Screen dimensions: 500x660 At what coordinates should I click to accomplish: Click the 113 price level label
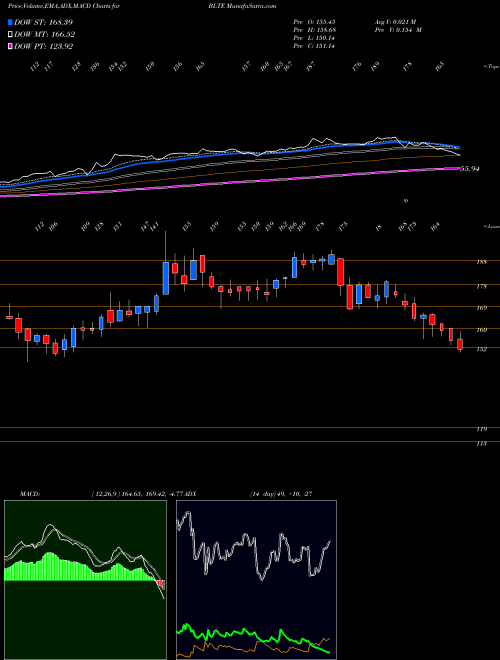pos(482,444)
